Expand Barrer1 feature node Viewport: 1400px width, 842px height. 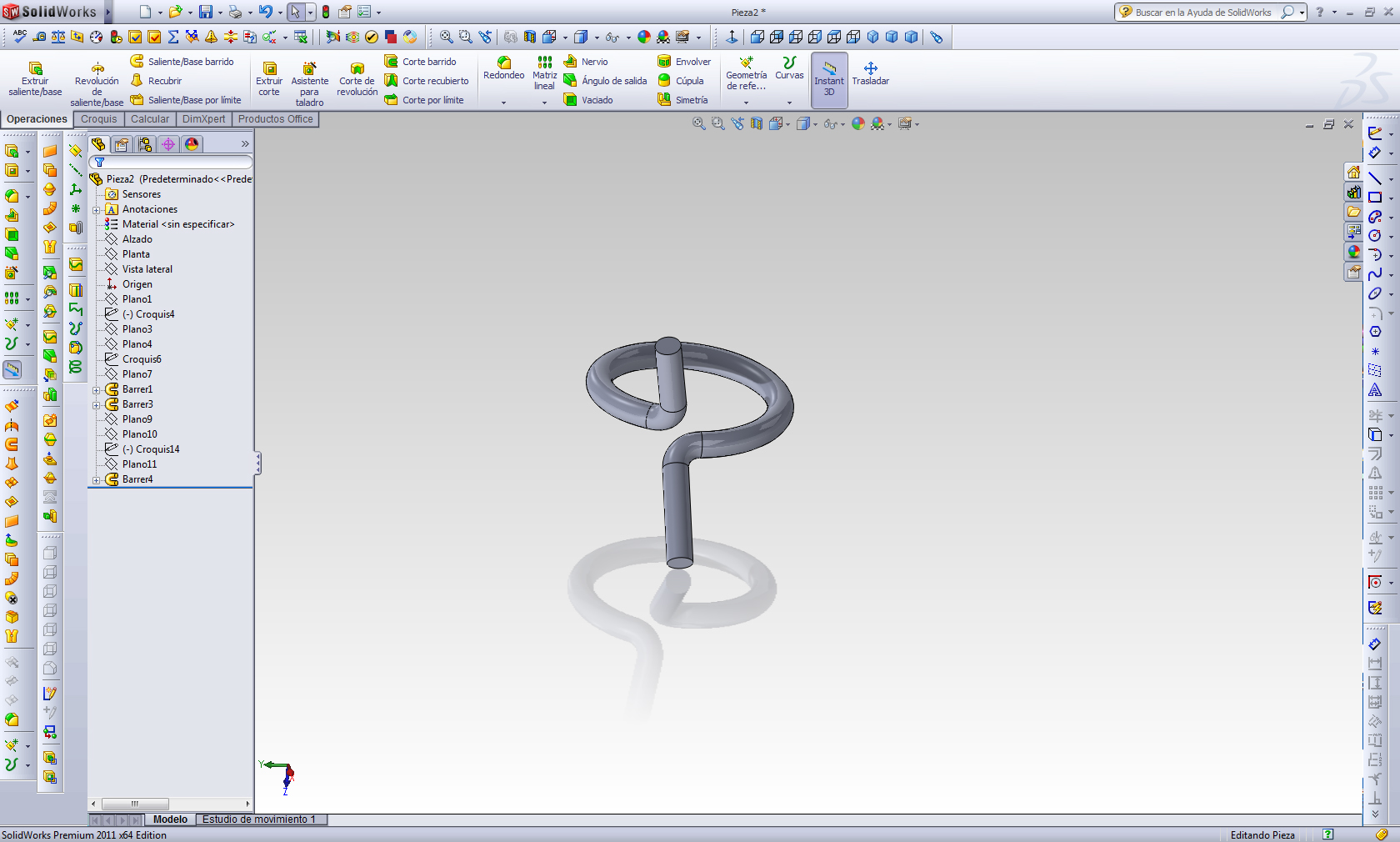96,389
